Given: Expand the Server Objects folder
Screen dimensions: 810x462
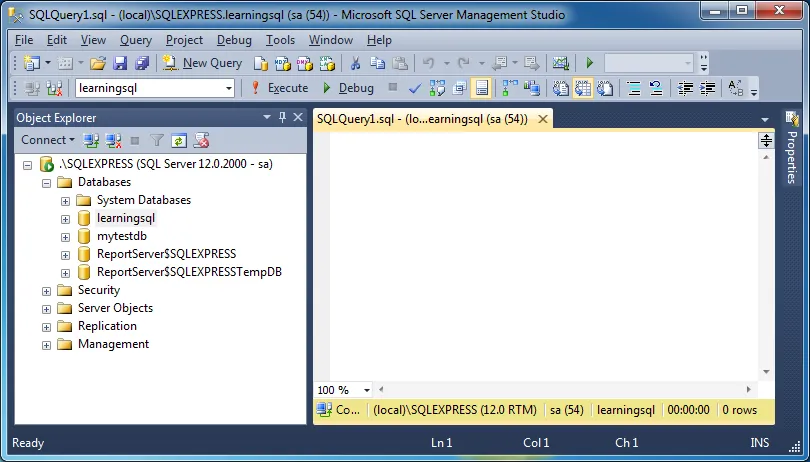Looking at the screenshot, I should tap(46, 310).
